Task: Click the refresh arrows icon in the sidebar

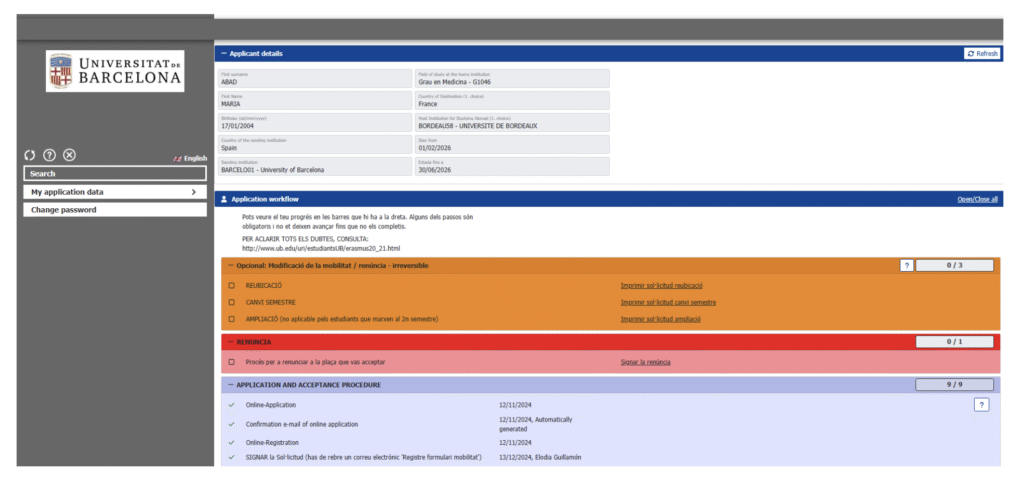Action: coord(30,155)
